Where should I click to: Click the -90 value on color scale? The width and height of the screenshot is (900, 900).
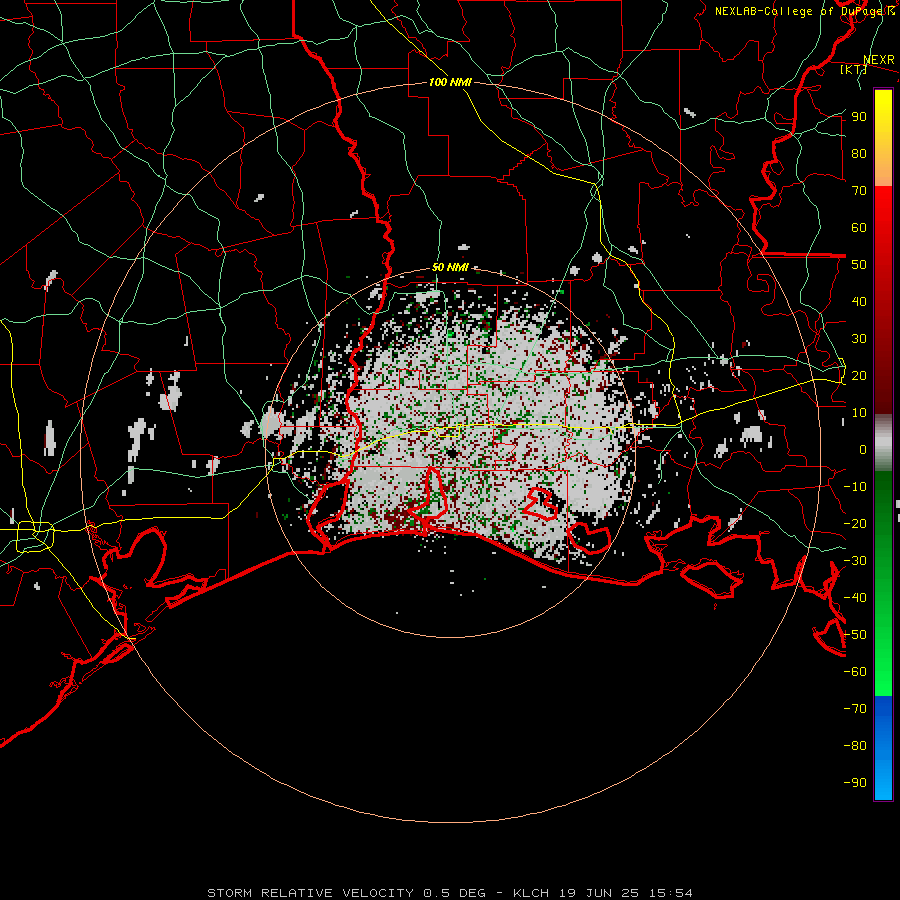tap(855, 783)
